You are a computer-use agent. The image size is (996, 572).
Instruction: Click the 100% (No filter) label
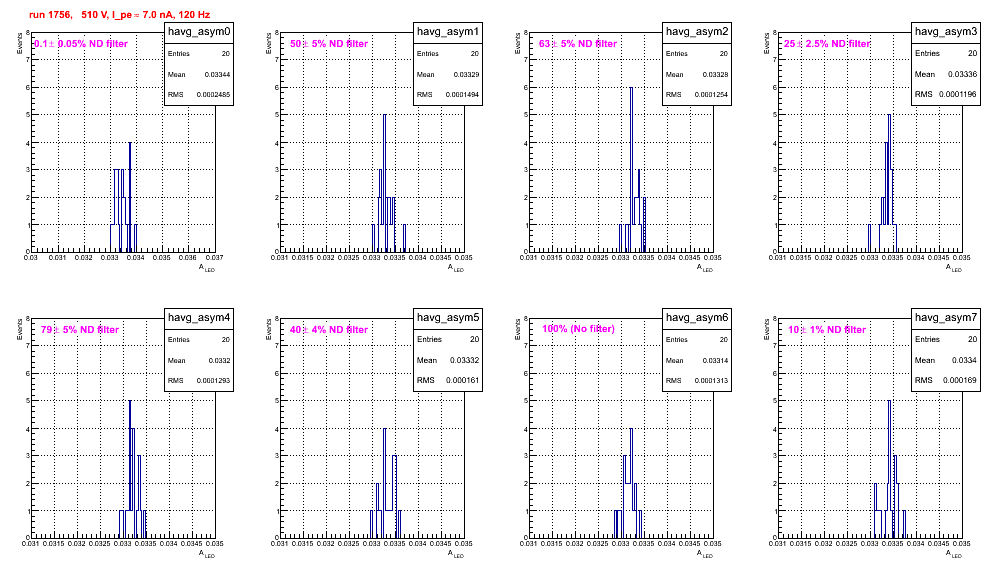click(x=579, y=329)
